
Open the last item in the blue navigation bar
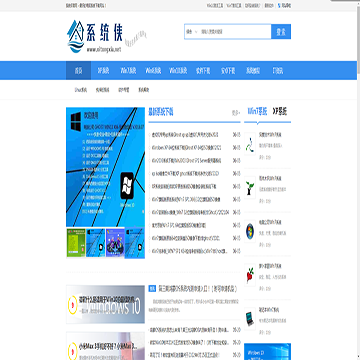(278, 71)
